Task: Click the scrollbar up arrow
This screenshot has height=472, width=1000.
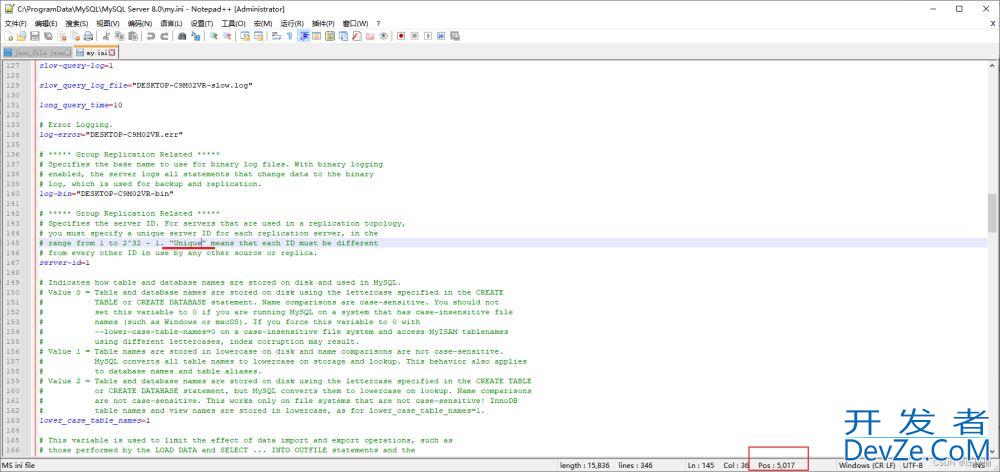Action: click(992, 65)
